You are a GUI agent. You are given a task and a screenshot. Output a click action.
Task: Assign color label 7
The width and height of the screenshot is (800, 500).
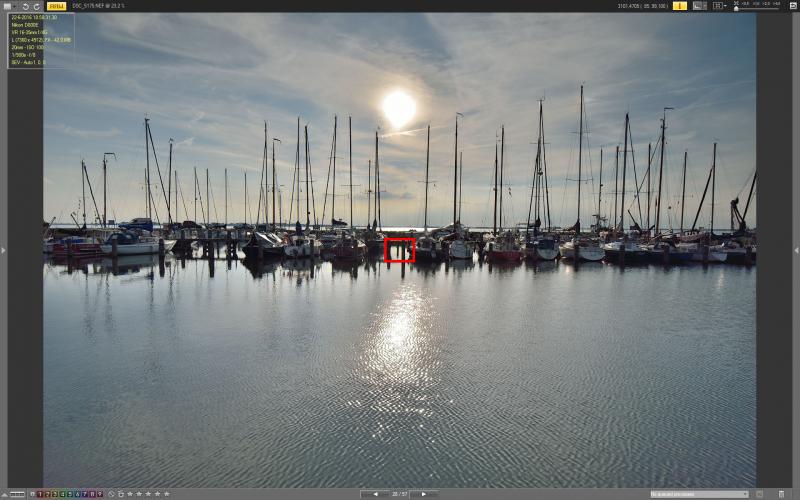[85, 494]
